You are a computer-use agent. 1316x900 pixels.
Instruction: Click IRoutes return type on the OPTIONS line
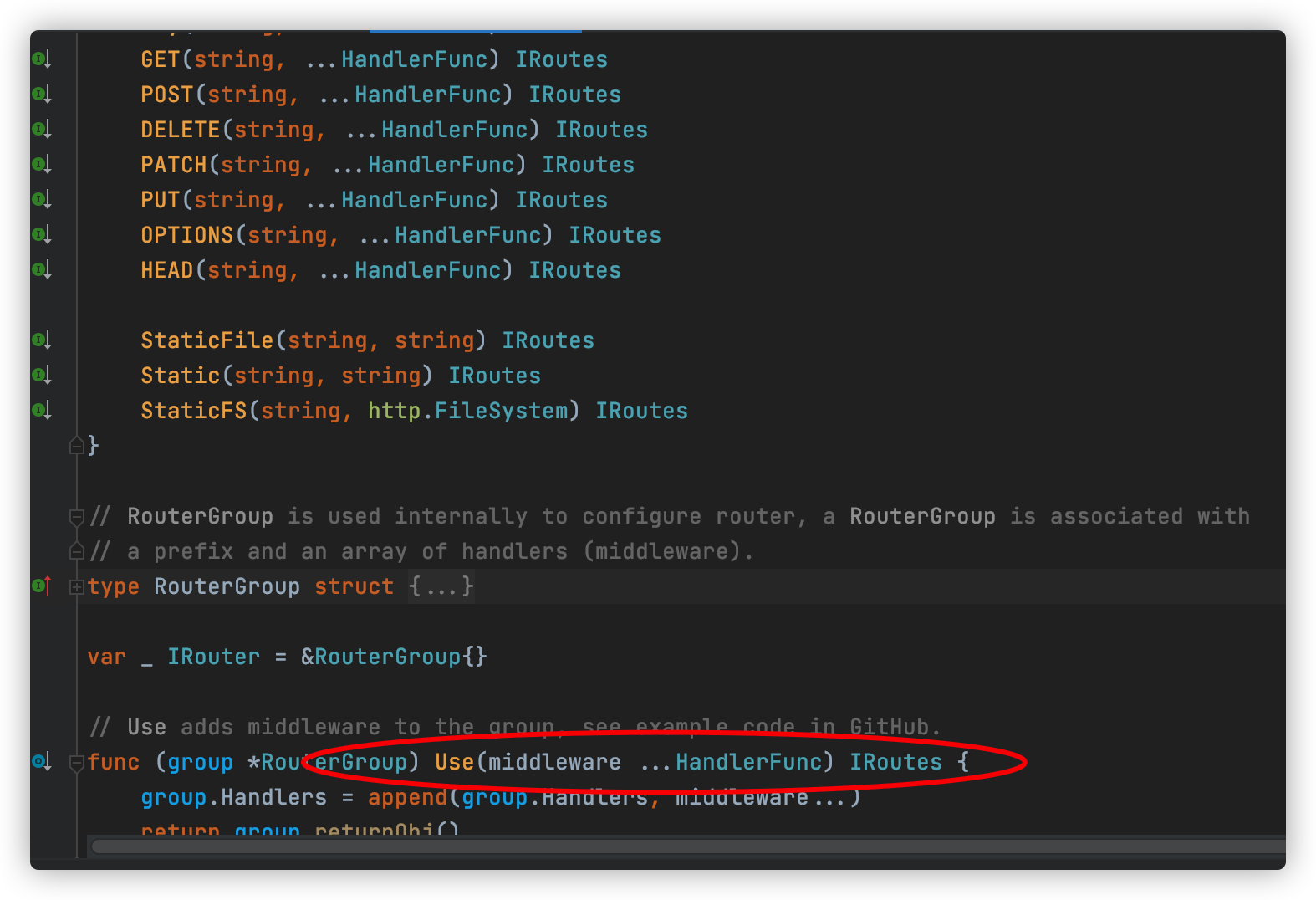point(615,235)
